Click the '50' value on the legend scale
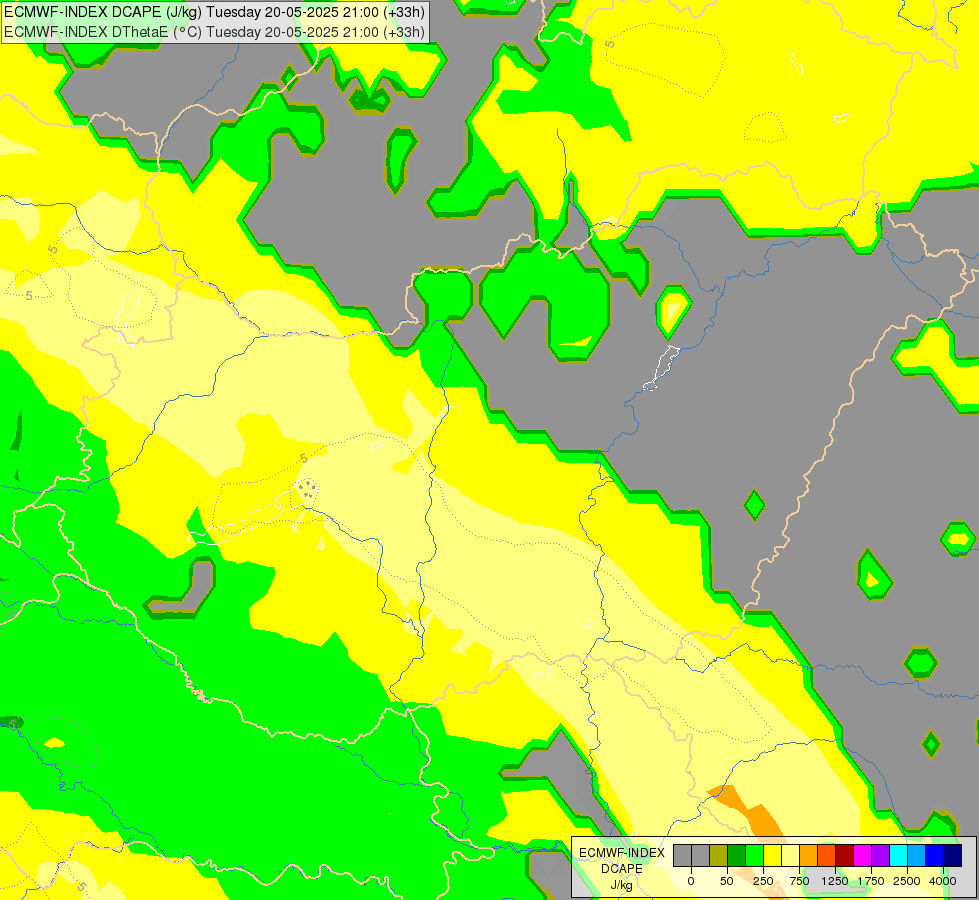 tap(727, 881)
